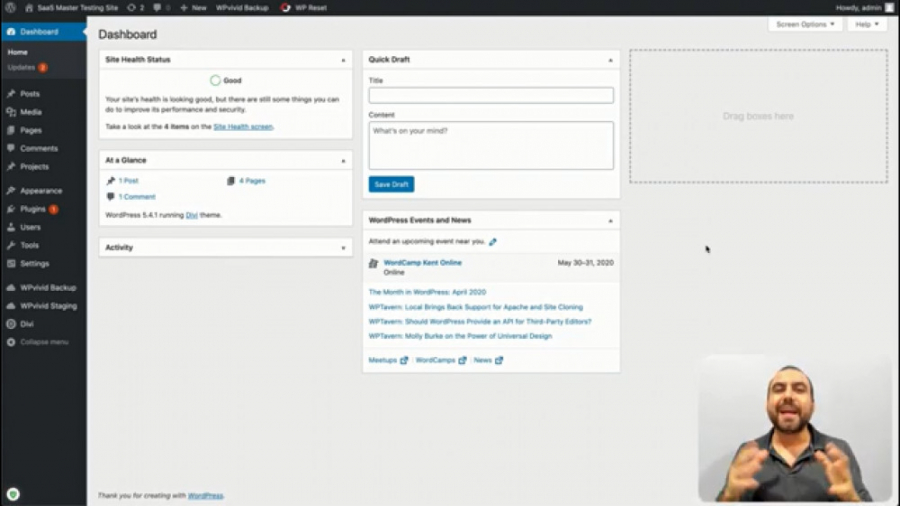Open the comments bubble icon in admin bar

(x=157, y=7)
